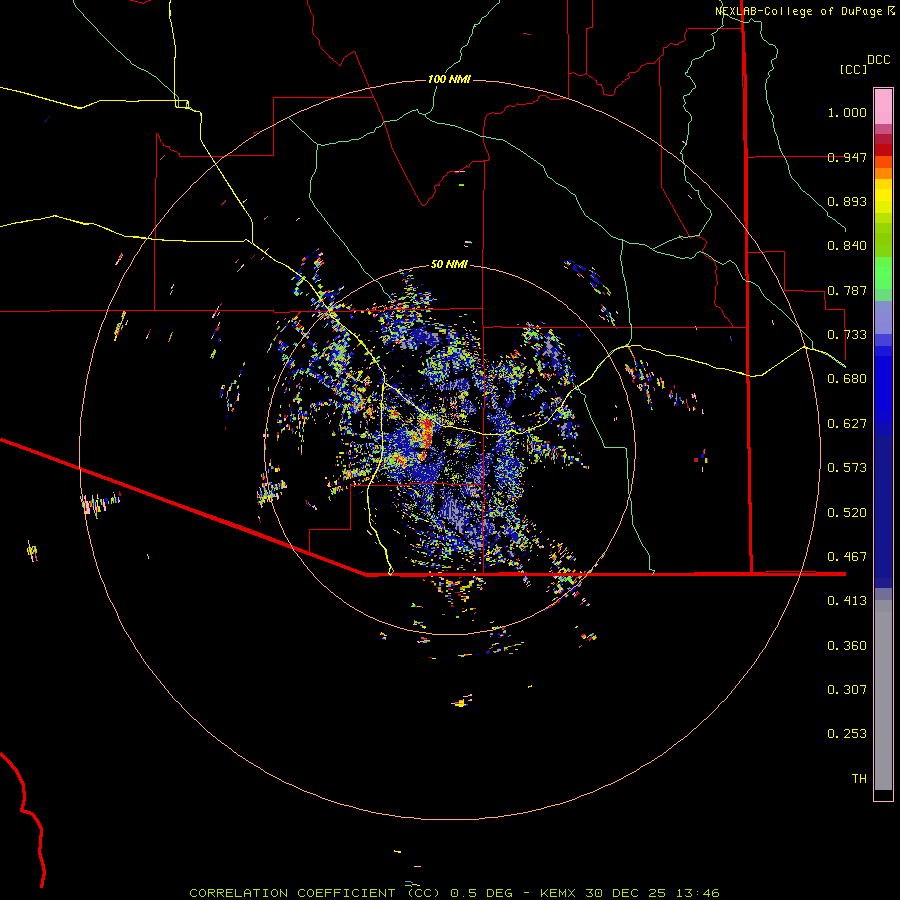
Task: Click the DCC legend title
Action: [878, 60]
